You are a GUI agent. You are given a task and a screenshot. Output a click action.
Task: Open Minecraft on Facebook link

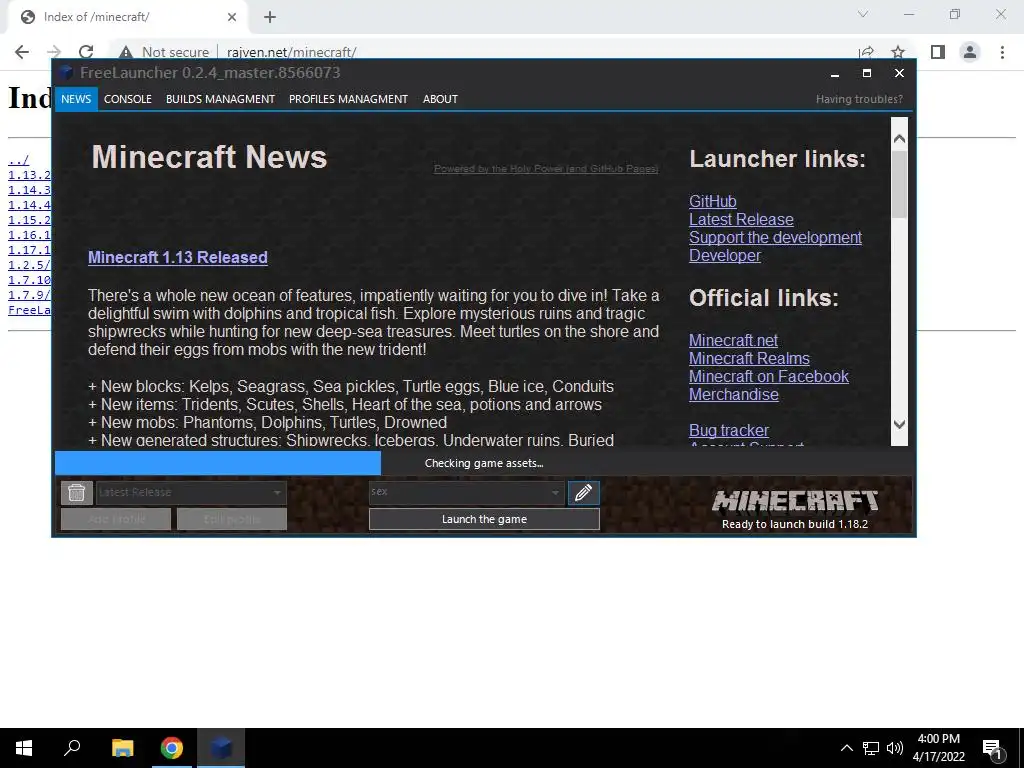pyautogui.click(x=769, y=377)
